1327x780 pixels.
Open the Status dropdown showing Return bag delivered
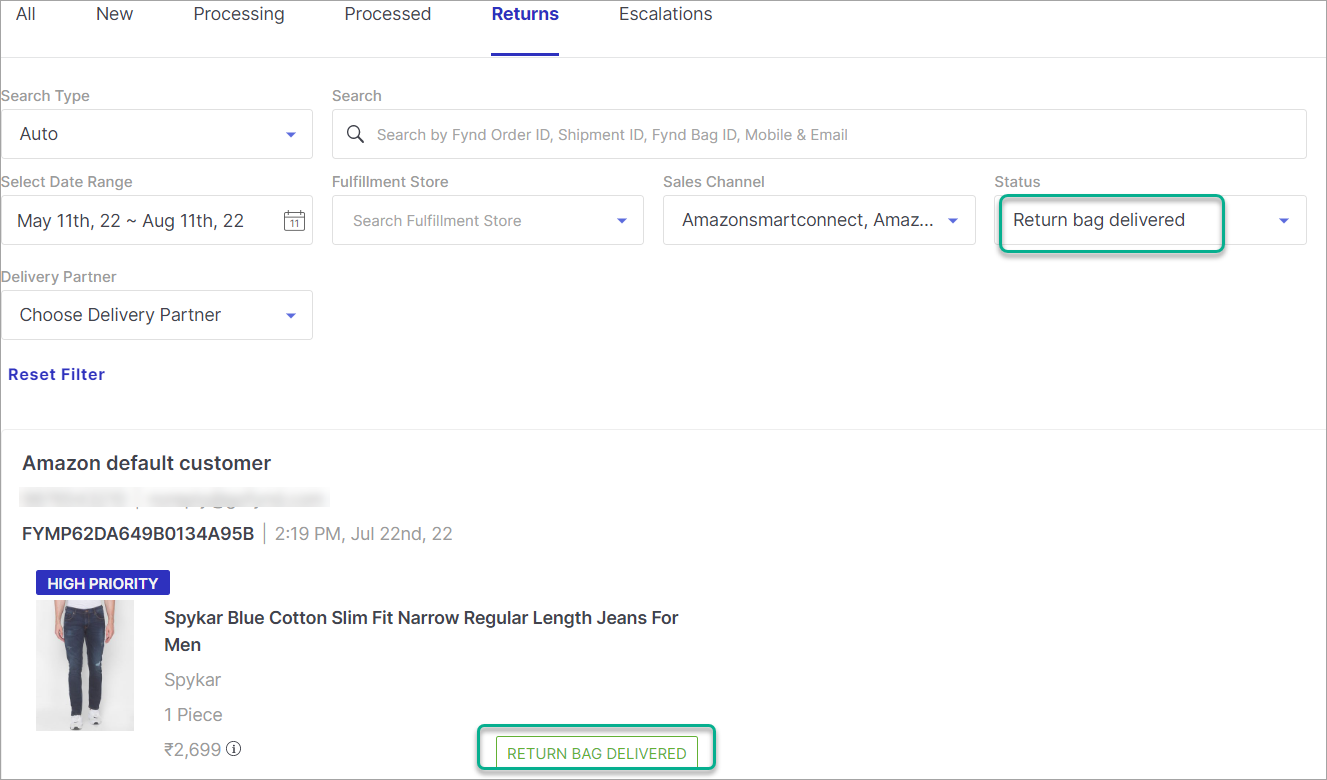[1110, 220]
